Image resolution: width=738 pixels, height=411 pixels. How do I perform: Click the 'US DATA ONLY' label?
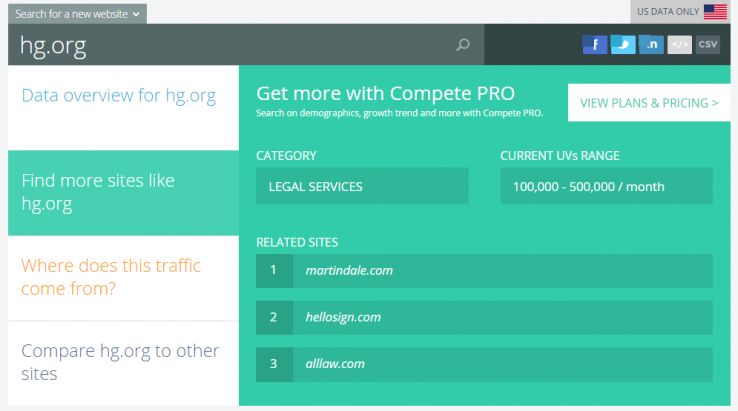coord(665,12)
